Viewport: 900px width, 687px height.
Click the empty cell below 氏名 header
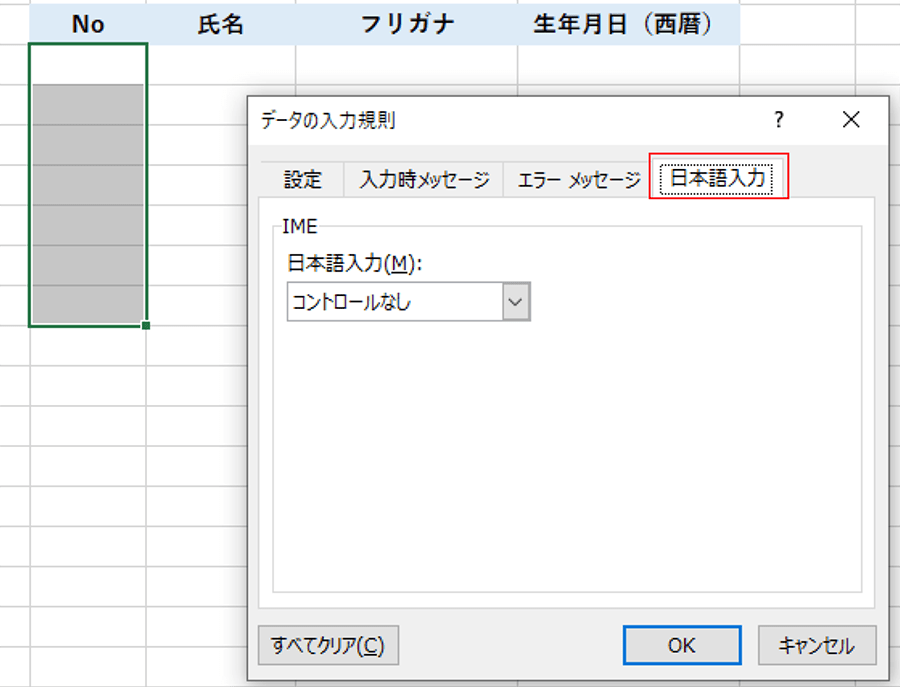pos(221,64)
